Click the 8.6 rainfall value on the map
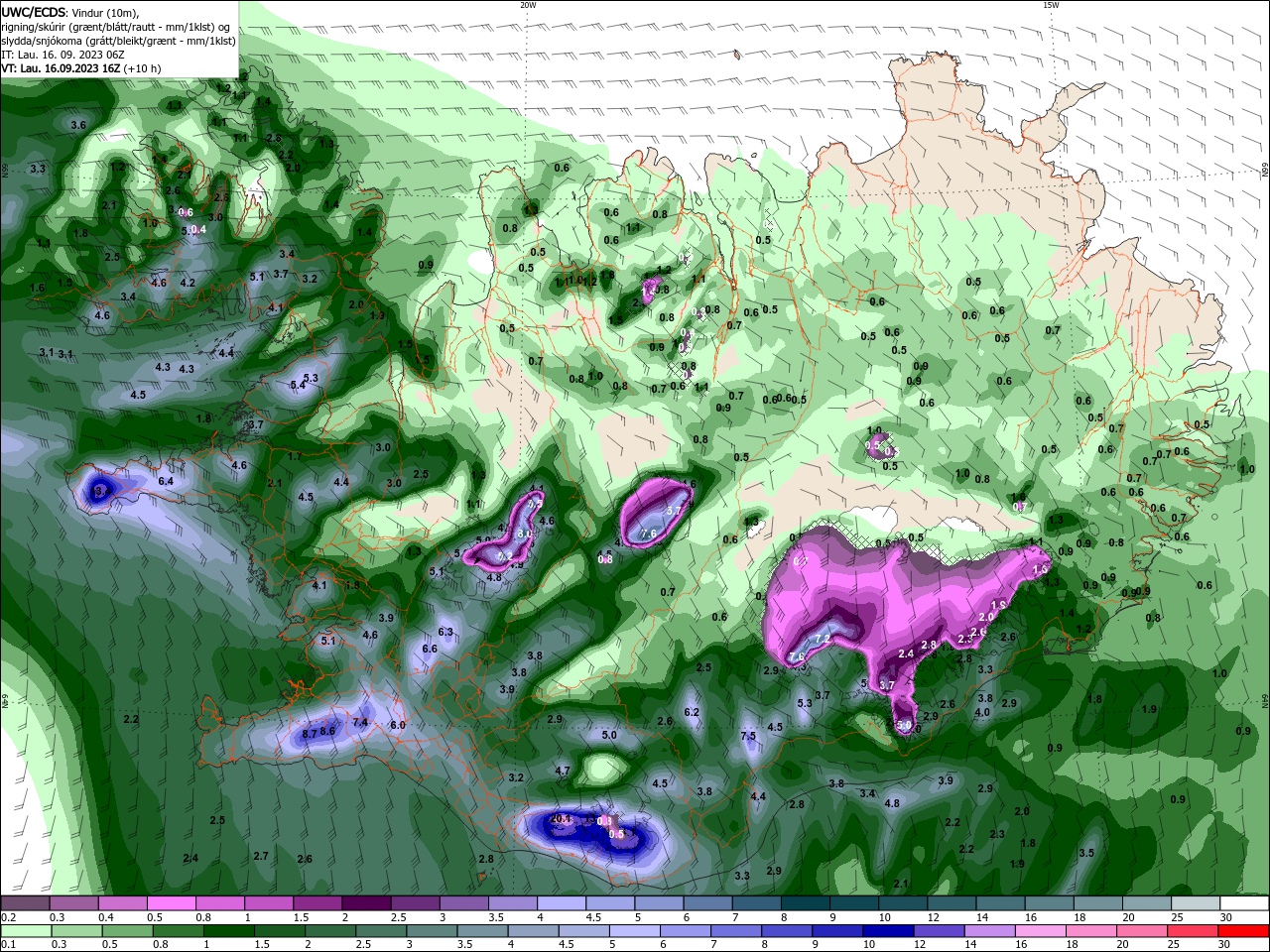 pos(327,731)
